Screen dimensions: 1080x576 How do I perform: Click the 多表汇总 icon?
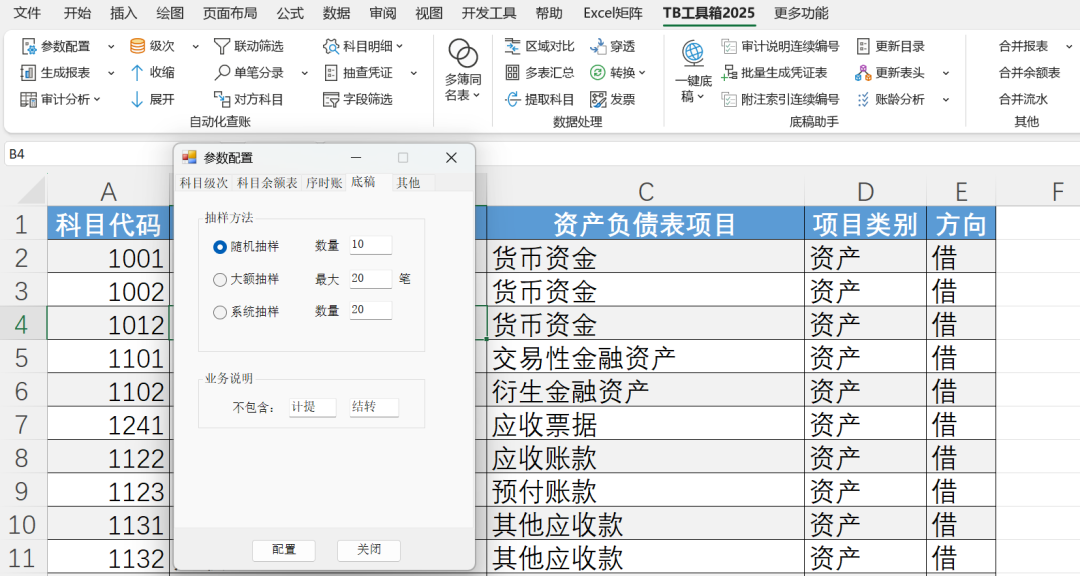point(512,72)
